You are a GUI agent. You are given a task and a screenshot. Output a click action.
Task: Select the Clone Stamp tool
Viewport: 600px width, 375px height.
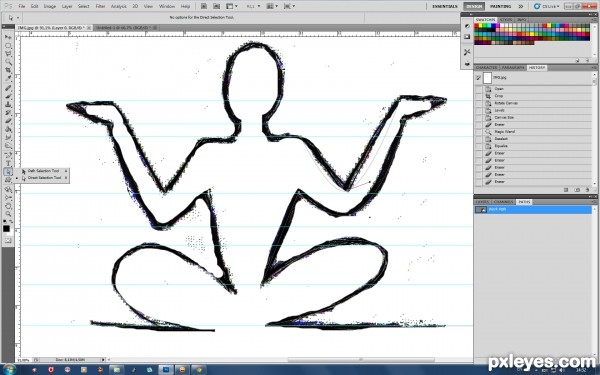8,104
